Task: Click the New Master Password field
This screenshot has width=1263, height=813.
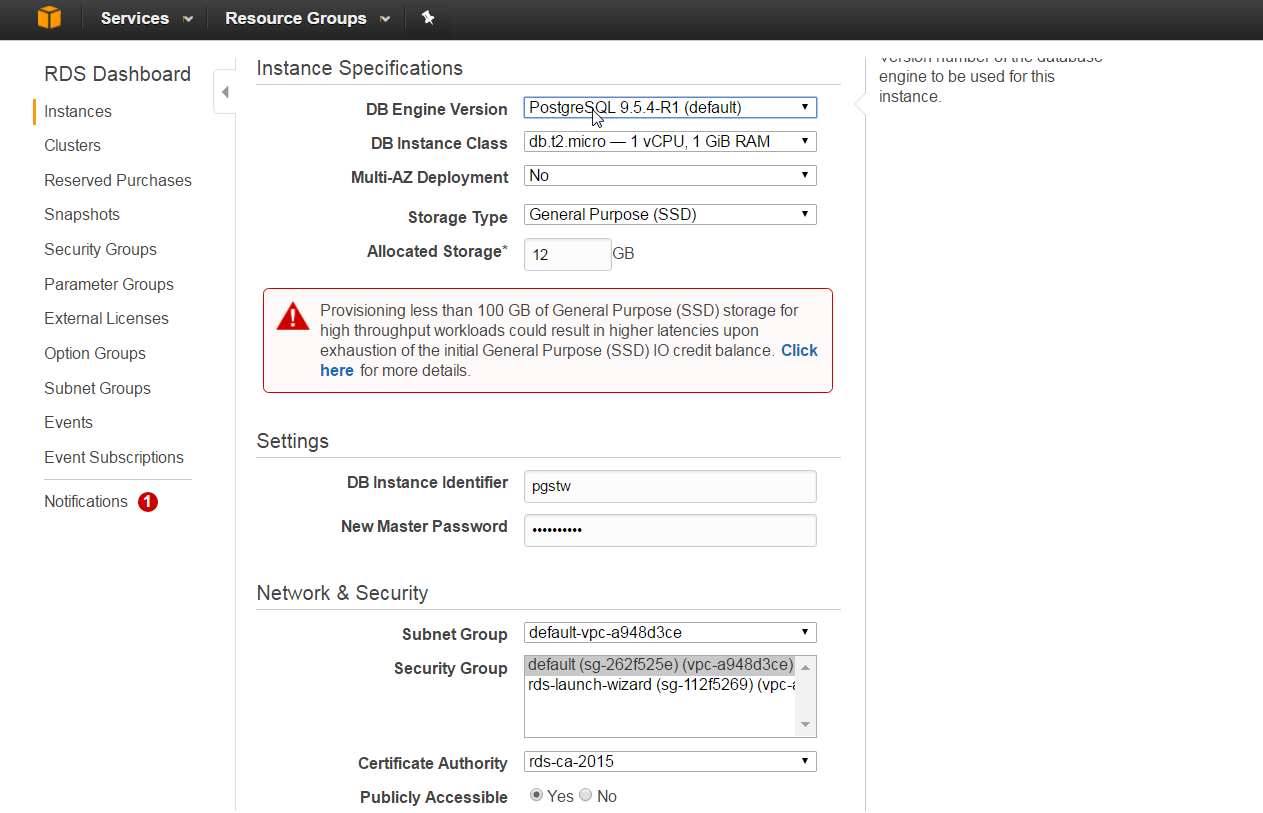Action: pos(670,530)
